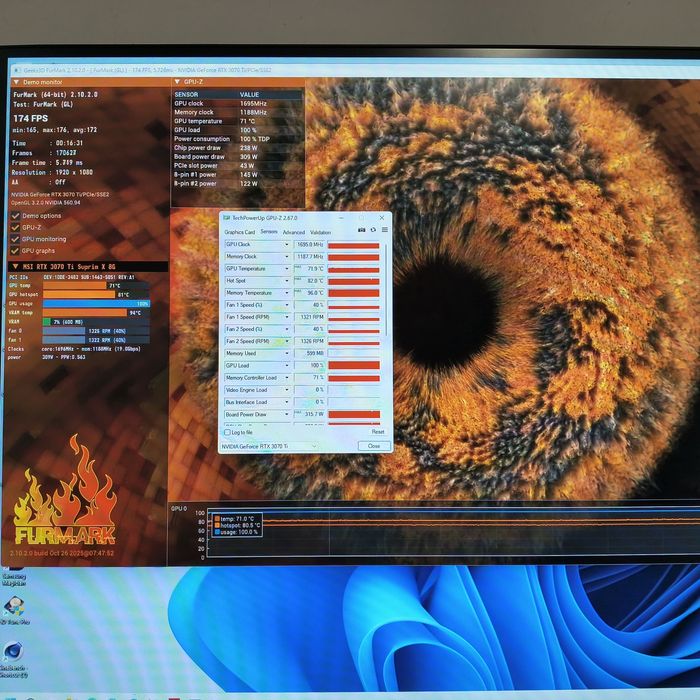Open the Memory Controller Load dropdown
Viewport: 700px width, 700px height.
coord(287,378)
